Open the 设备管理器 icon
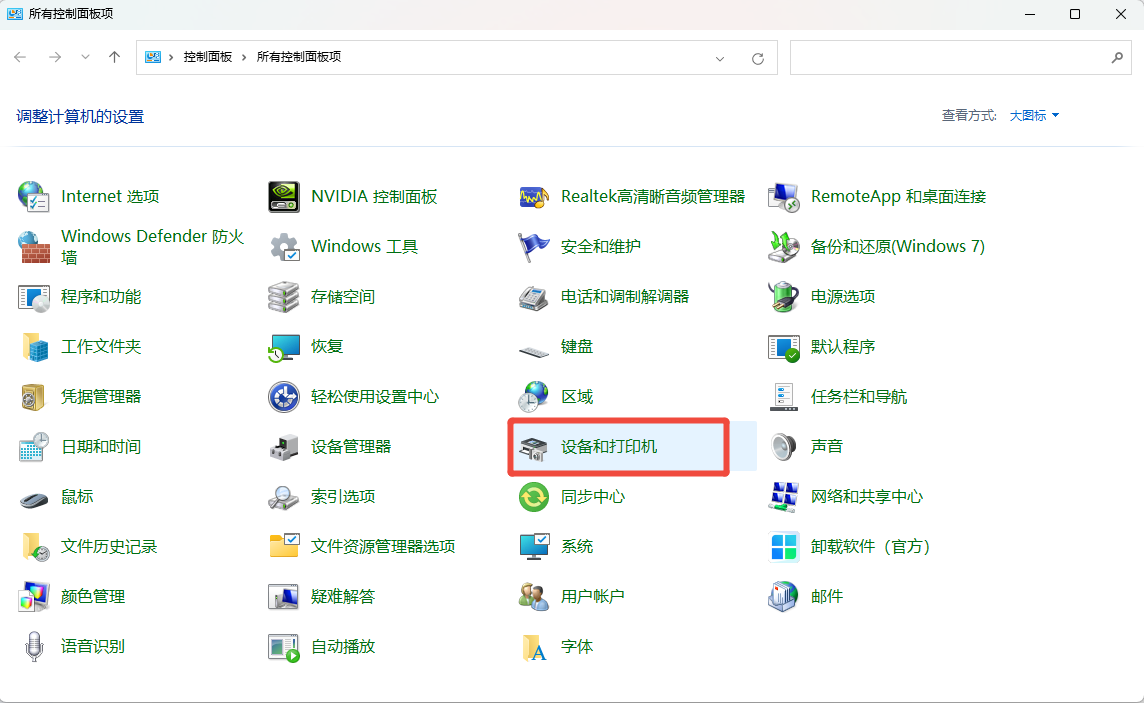This screenshot has height=703, width=1144. tap(284, 447)
